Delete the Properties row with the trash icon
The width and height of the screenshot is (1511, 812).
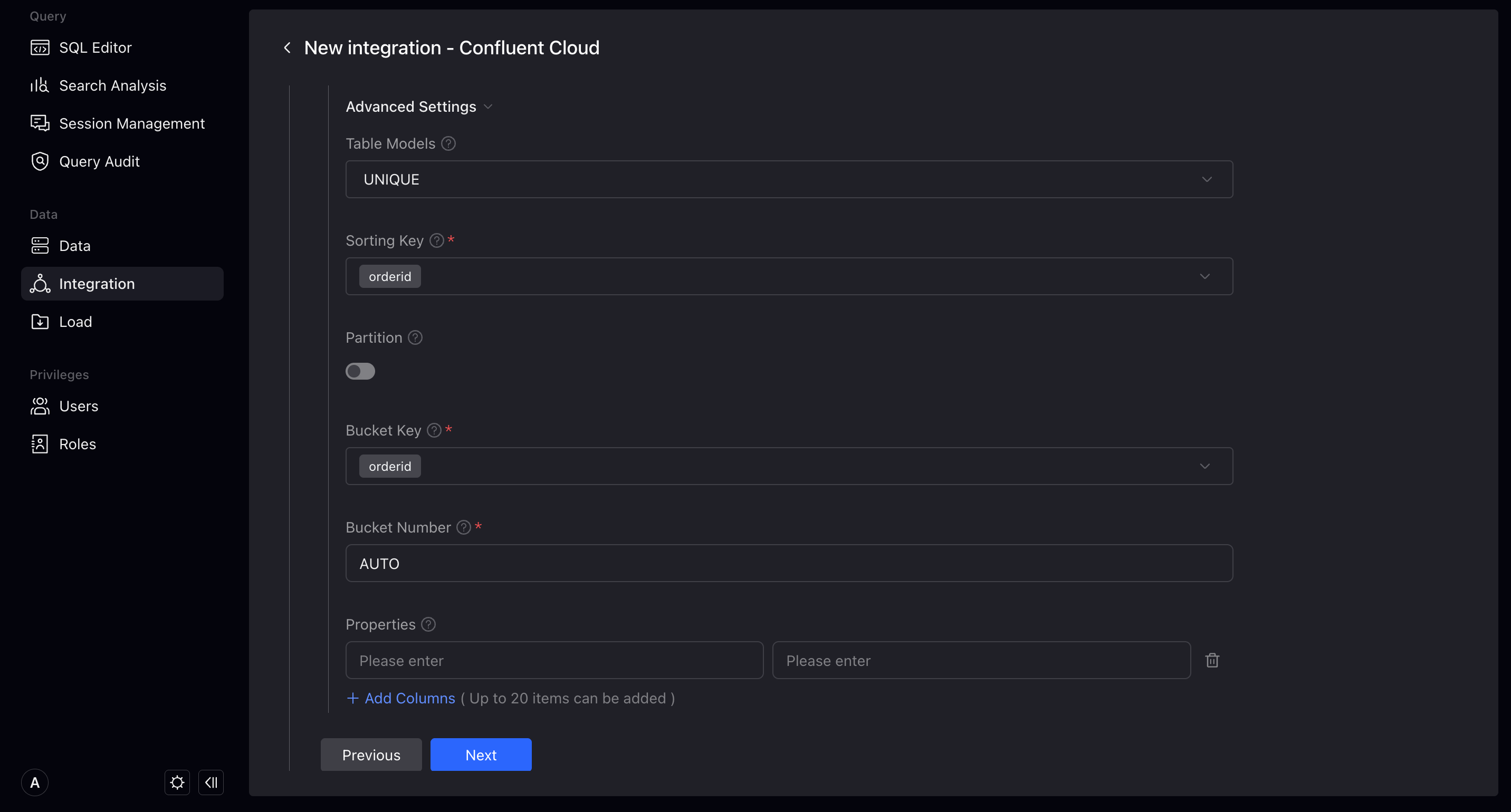coord(1212,660)
